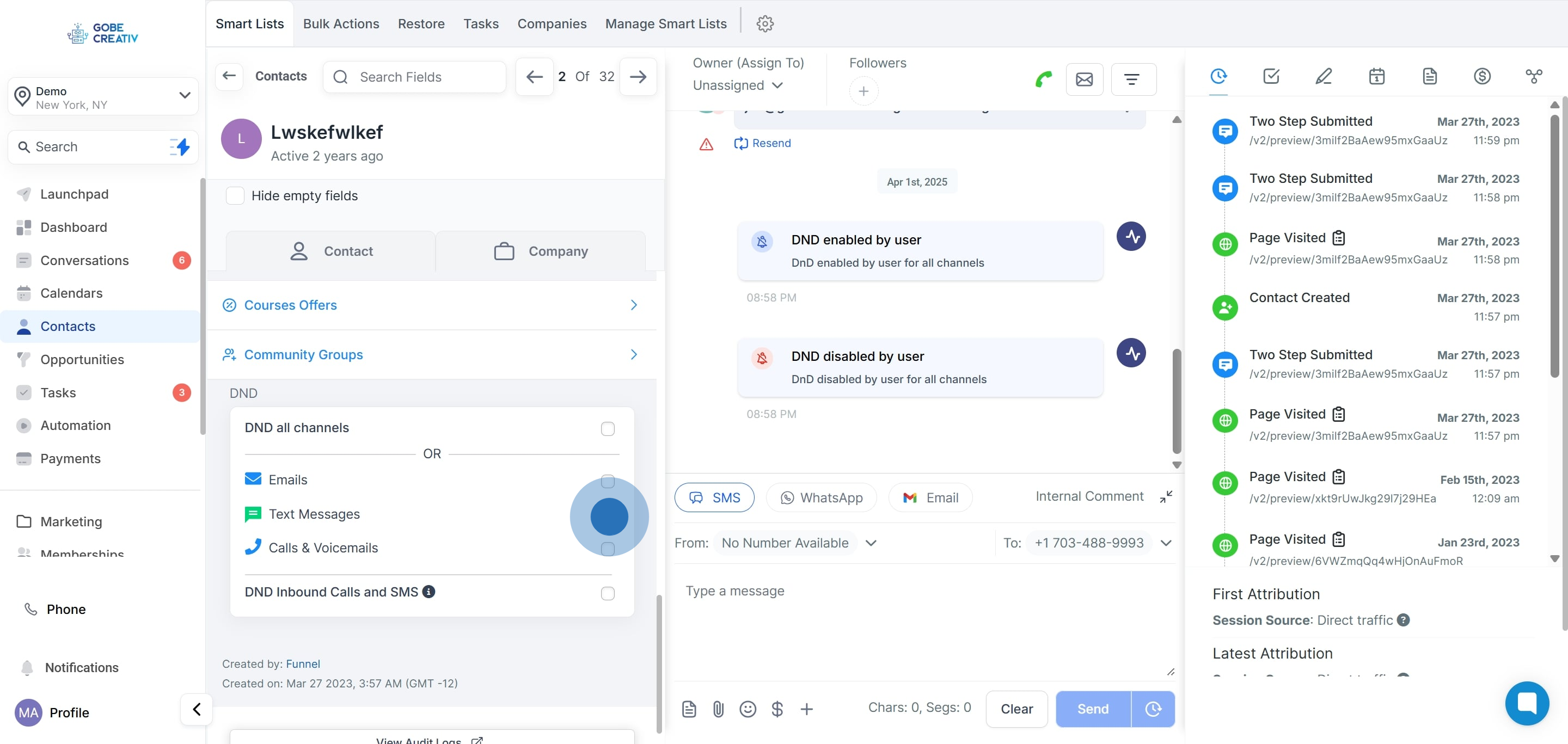Click the Resend link

(x=763, y=143)
